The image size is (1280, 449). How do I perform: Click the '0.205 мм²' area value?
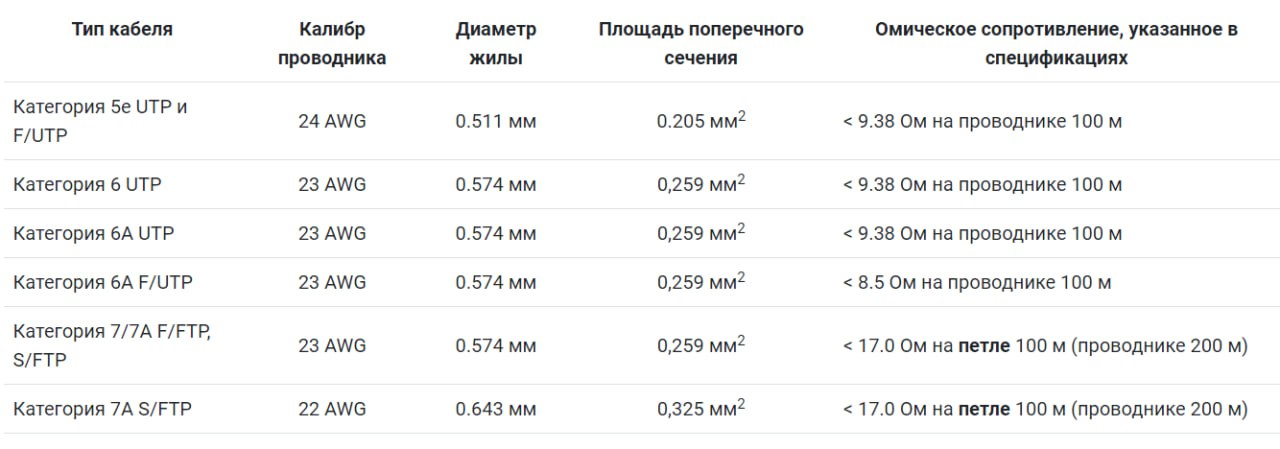[701, 121]
